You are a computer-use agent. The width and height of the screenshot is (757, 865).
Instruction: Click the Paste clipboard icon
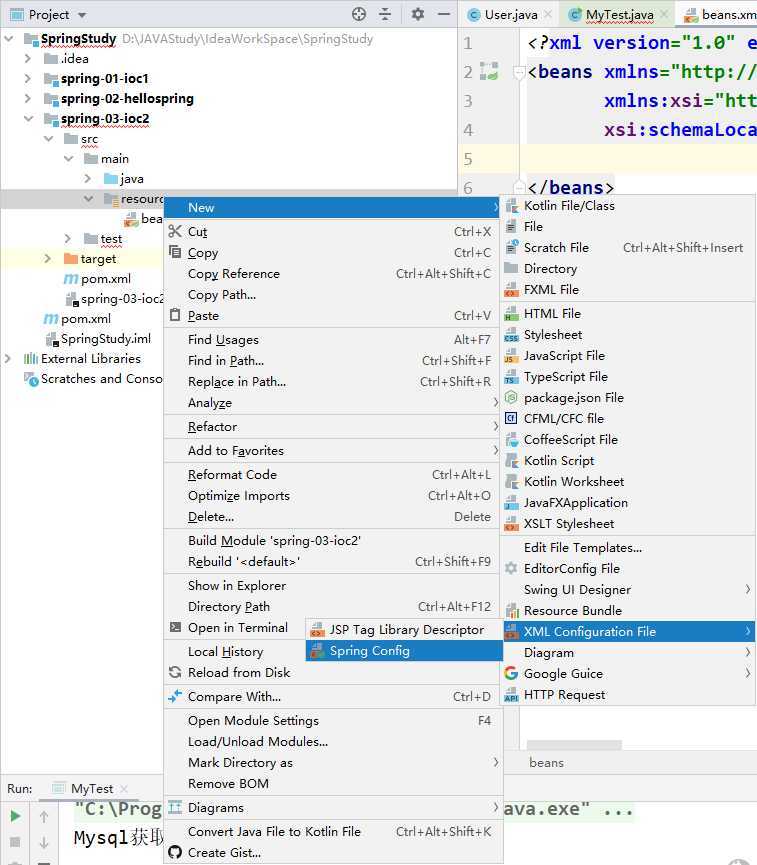click(x=175, y=315)
